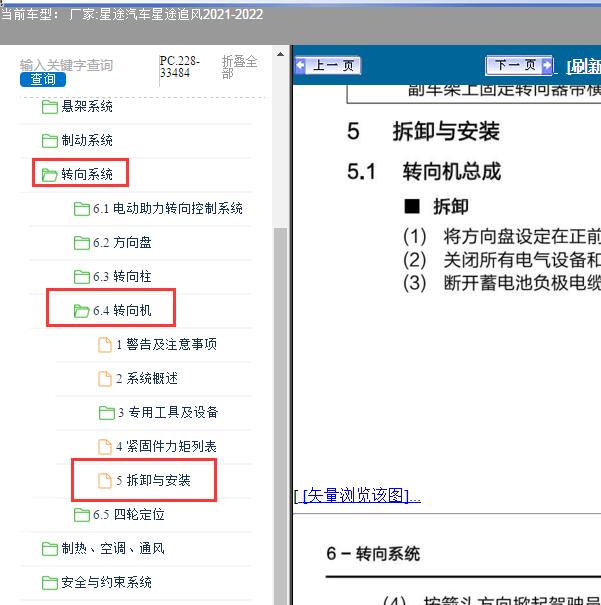Select the 6.5 四轮定位 label
The width and height of the screenshot is (601, 605).
point(129,514)
